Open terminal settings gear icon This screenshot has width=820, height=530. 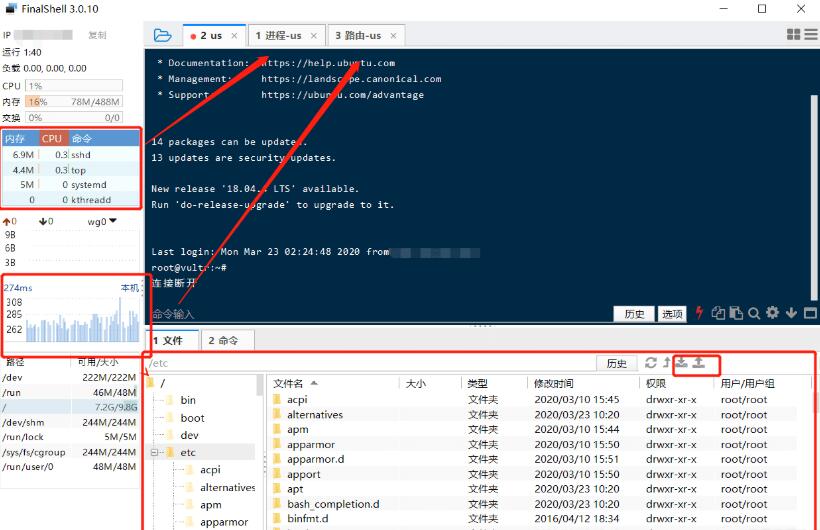(772, 313)
